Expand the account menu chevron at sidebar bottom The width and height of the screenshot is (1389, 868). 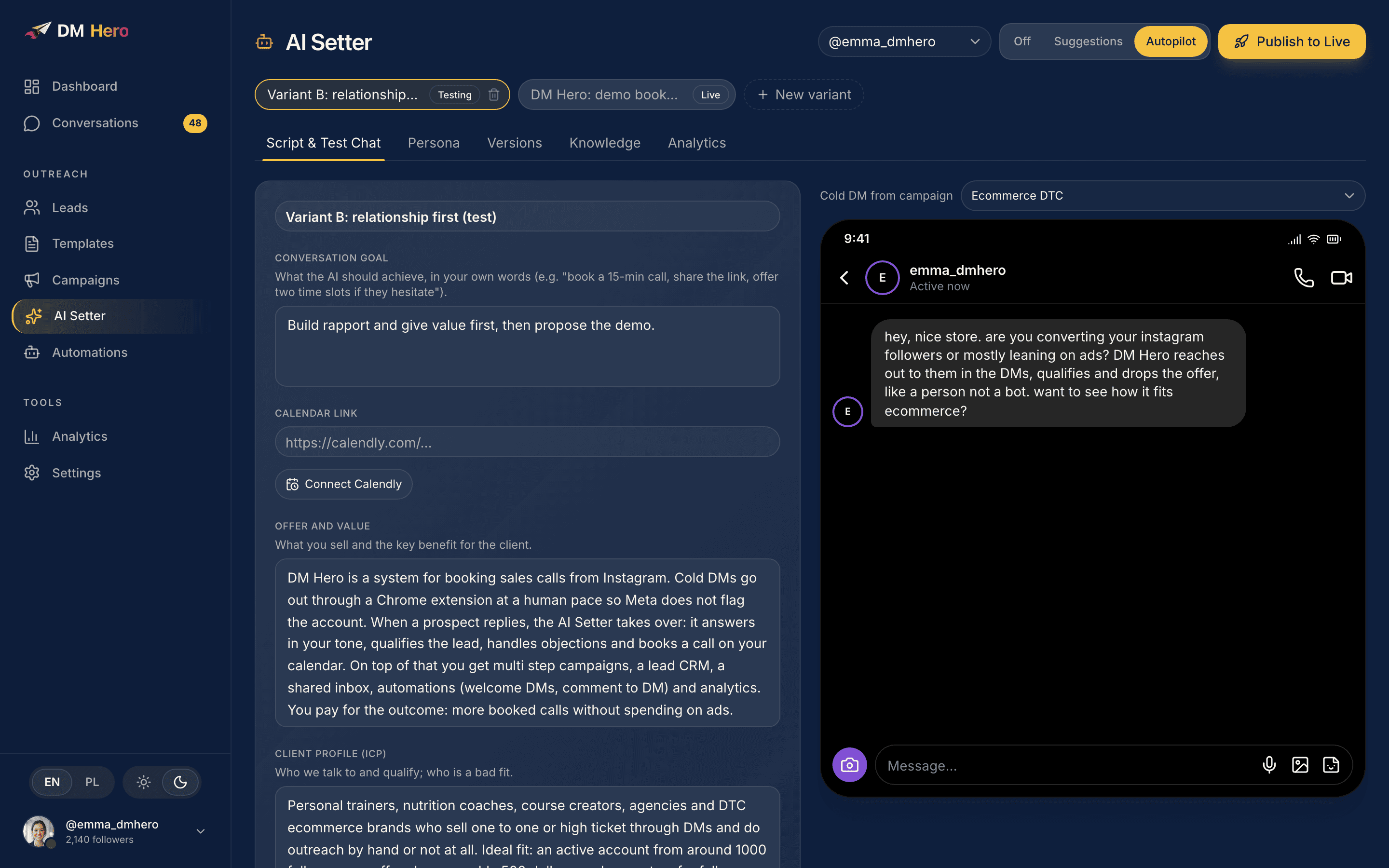[200, 831]
